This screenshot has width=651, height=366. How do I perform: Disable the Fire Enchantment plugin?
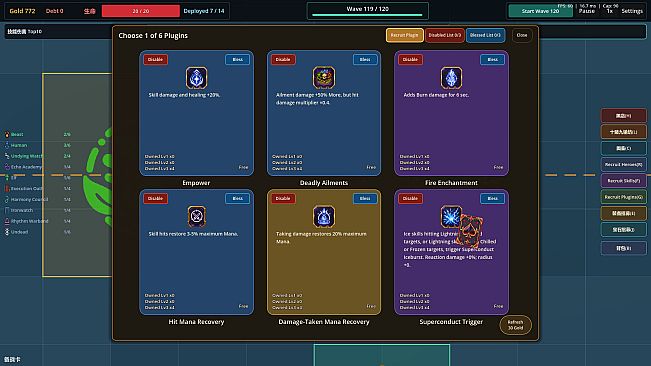tap(410, 59)
